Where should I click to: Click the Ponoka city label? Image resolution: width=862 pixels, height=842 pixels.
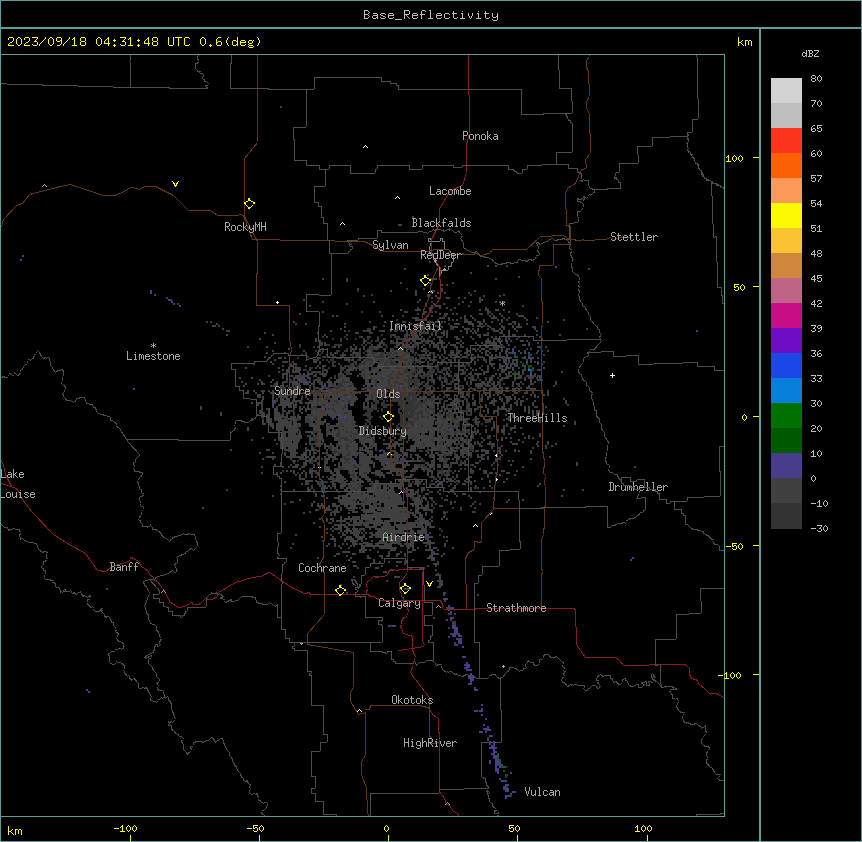[480, 136]
